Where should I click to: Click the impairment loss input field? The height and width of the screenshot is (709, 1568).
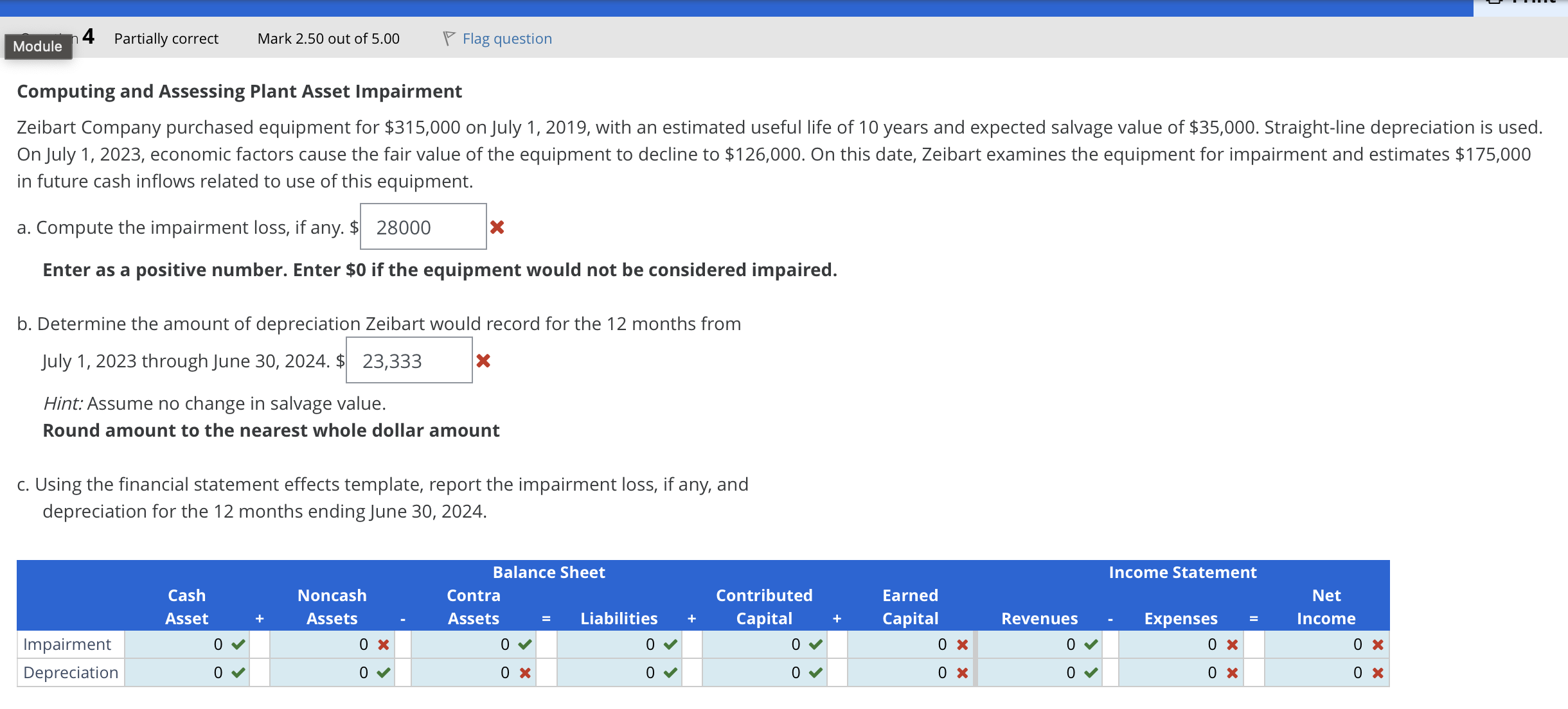pyautogui.click(x=423, y=227)
